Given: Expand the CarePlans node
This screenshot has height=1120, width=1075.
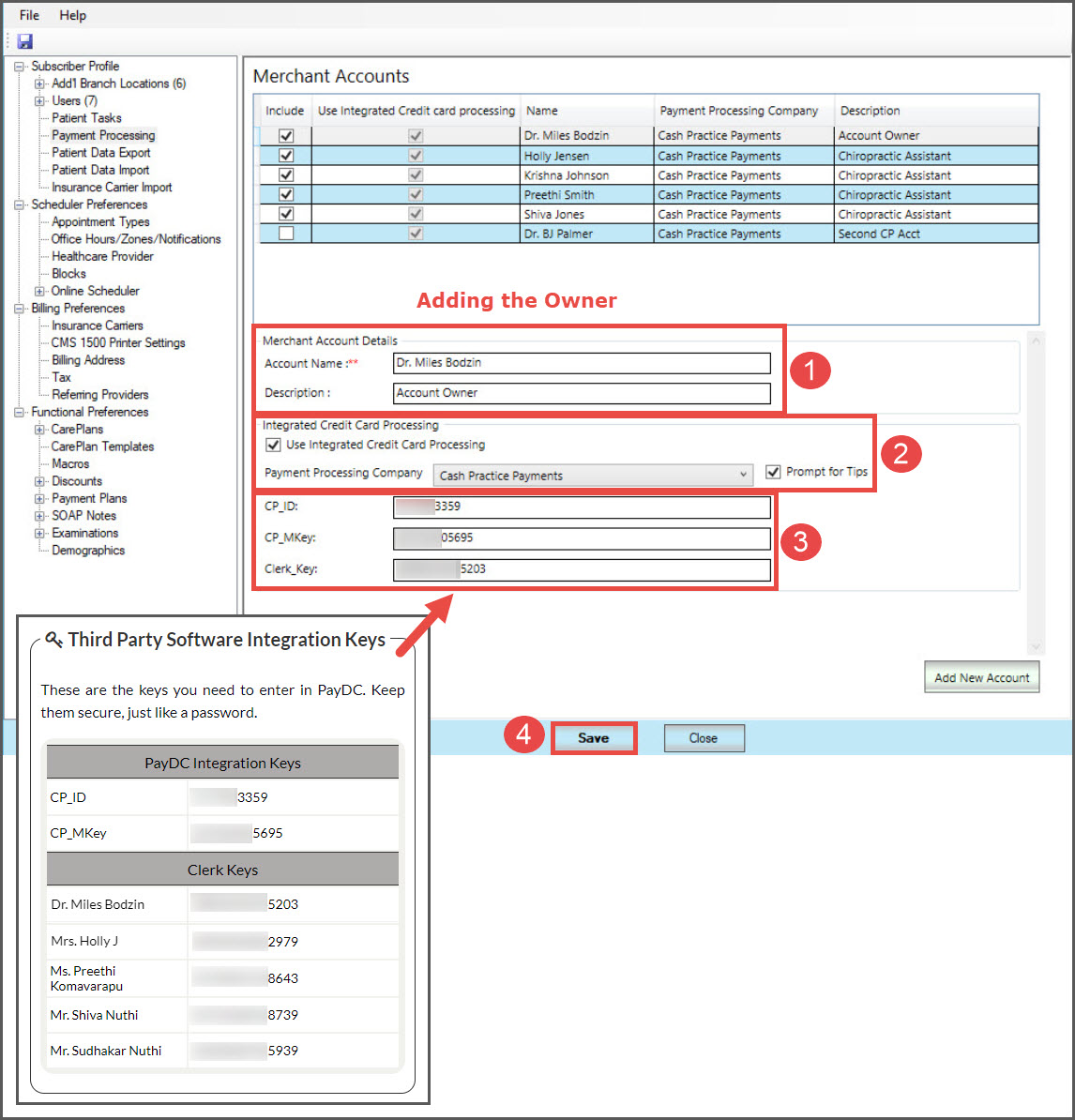Looking at the screenshot, I should tap(40, 430).
